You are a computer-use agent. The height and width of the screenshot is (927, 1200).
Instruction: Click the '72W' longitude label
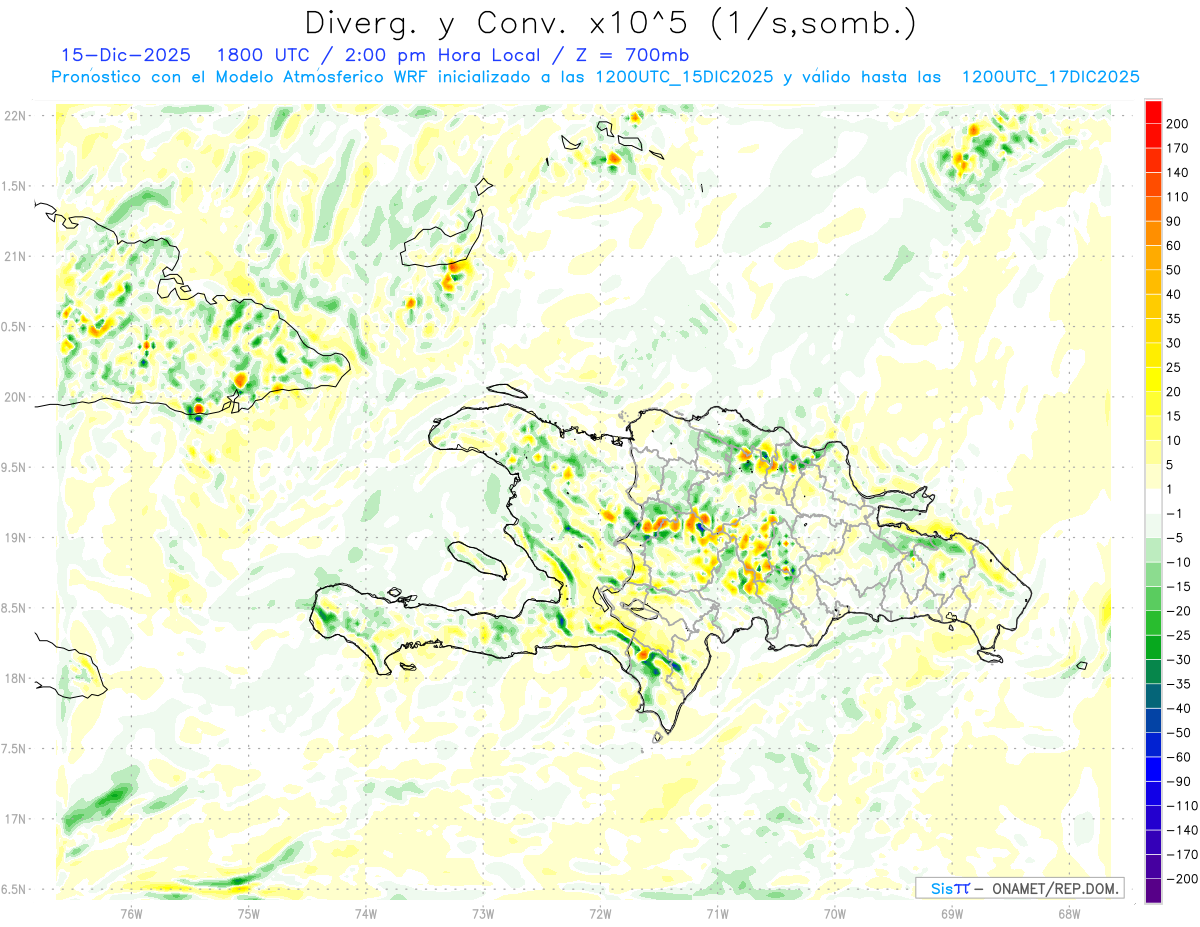[600, 913]
